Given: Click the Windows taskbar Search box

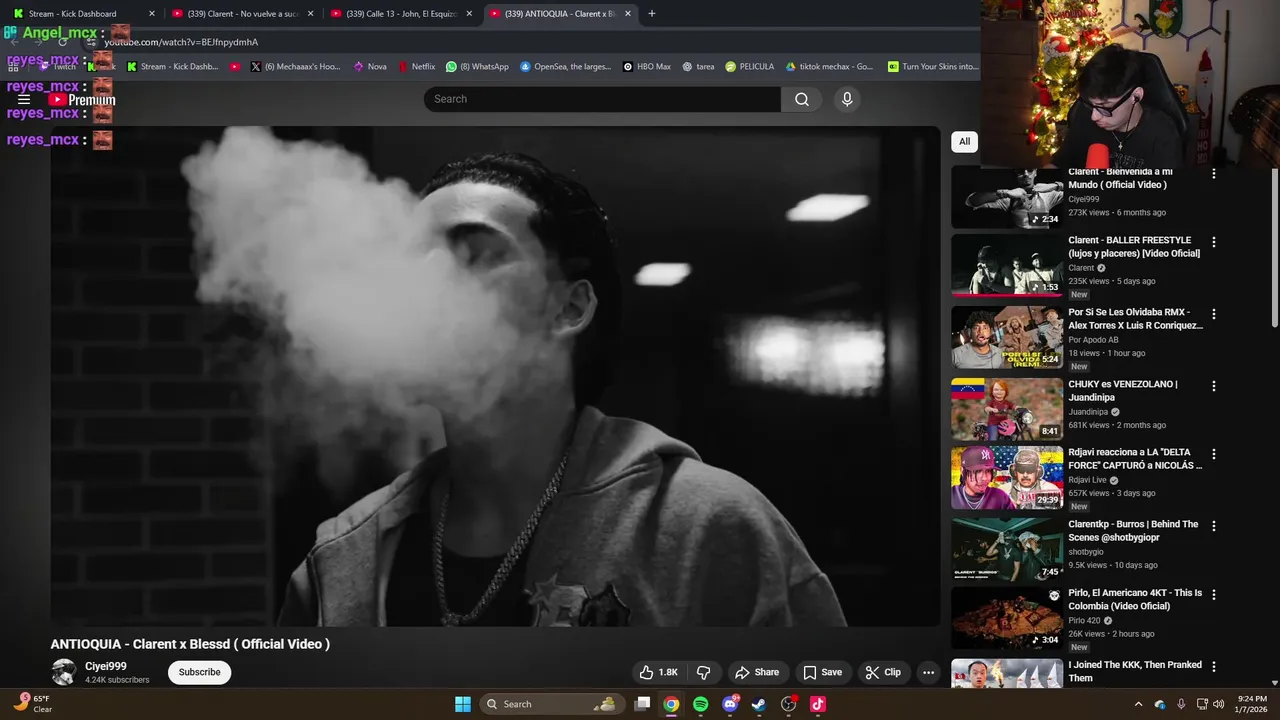Looking at the screenshot, I should point(550,704).
